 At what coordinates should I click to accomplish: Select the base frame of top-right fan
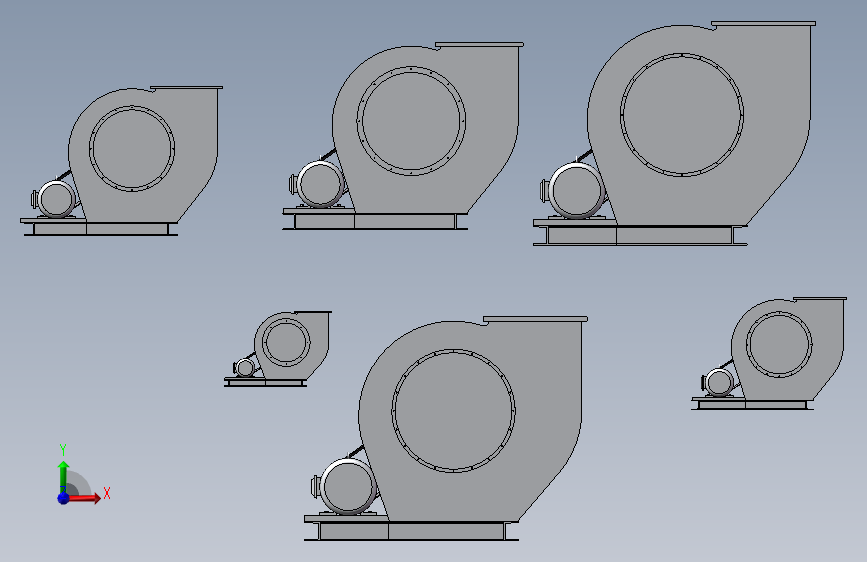coord(640,233)
